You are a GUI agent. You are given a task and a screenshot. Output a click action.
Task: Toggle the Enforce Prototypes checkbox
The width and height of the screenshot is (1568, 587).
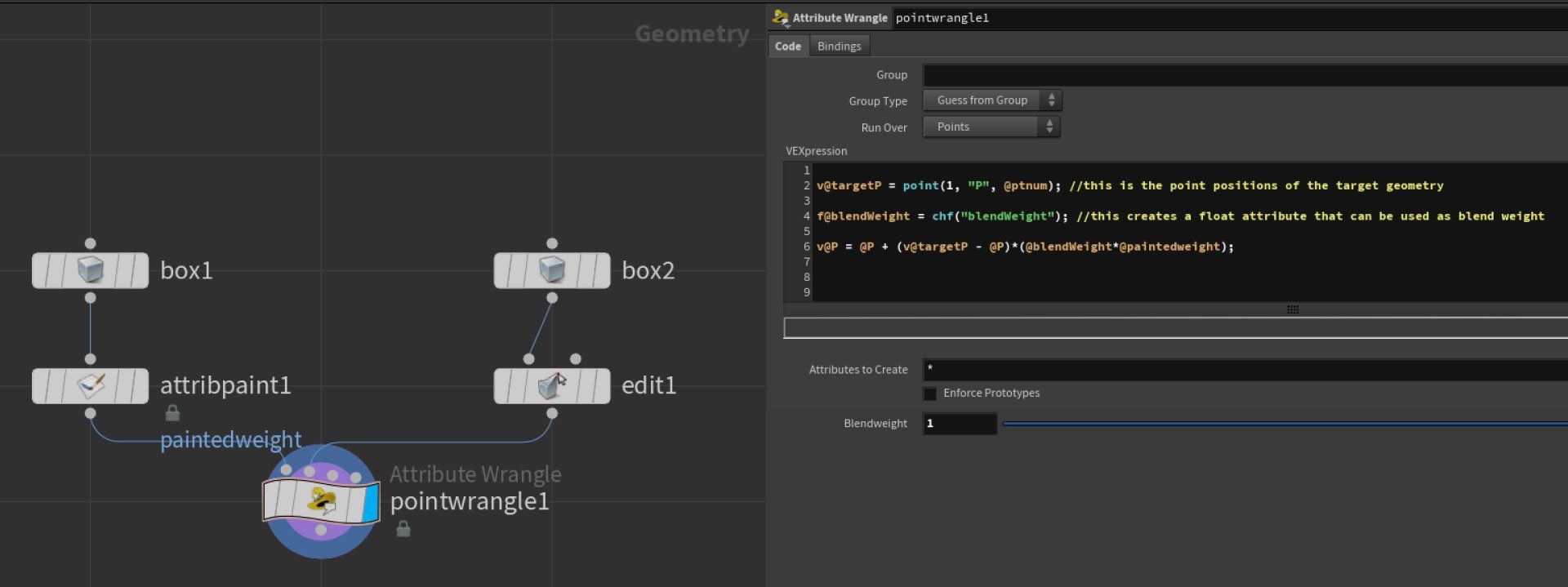[929, 394]
